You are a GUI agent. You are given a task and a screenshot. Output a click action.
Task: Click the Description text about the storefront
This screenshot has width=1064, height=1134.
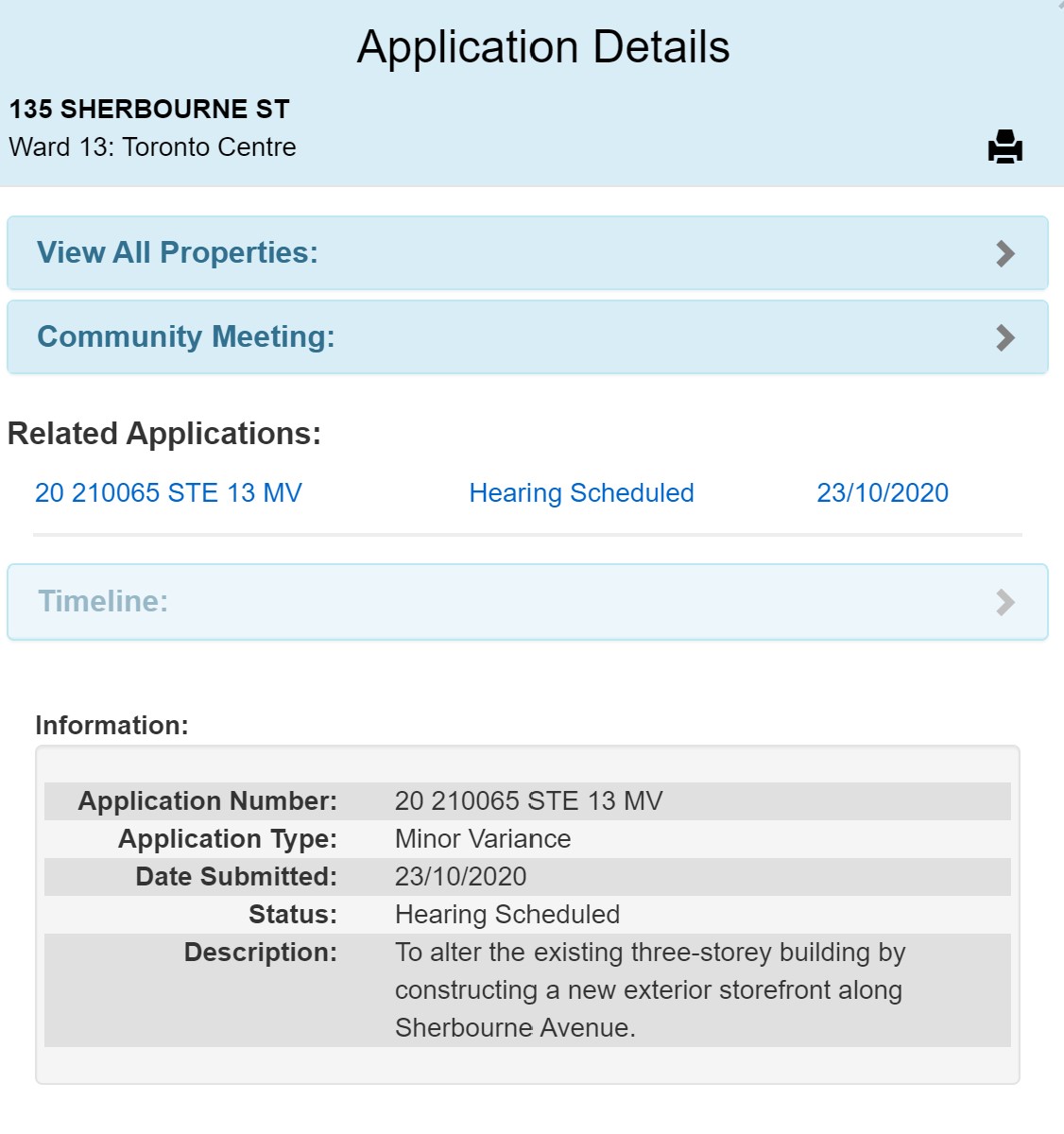click(x=648, y=989)
